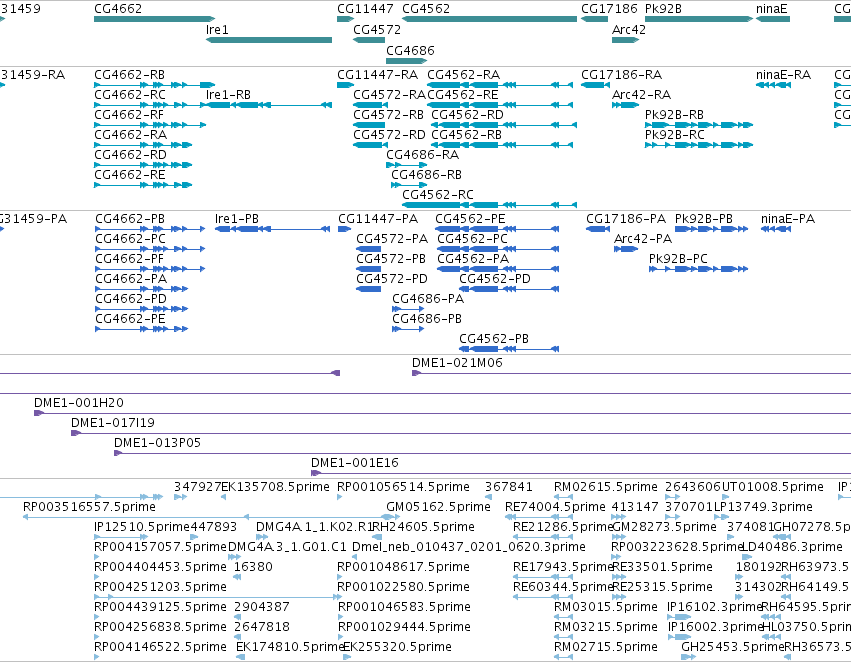Open protein CG11447-PA
The width and height of the screenshot is (851, 662).
378,219
